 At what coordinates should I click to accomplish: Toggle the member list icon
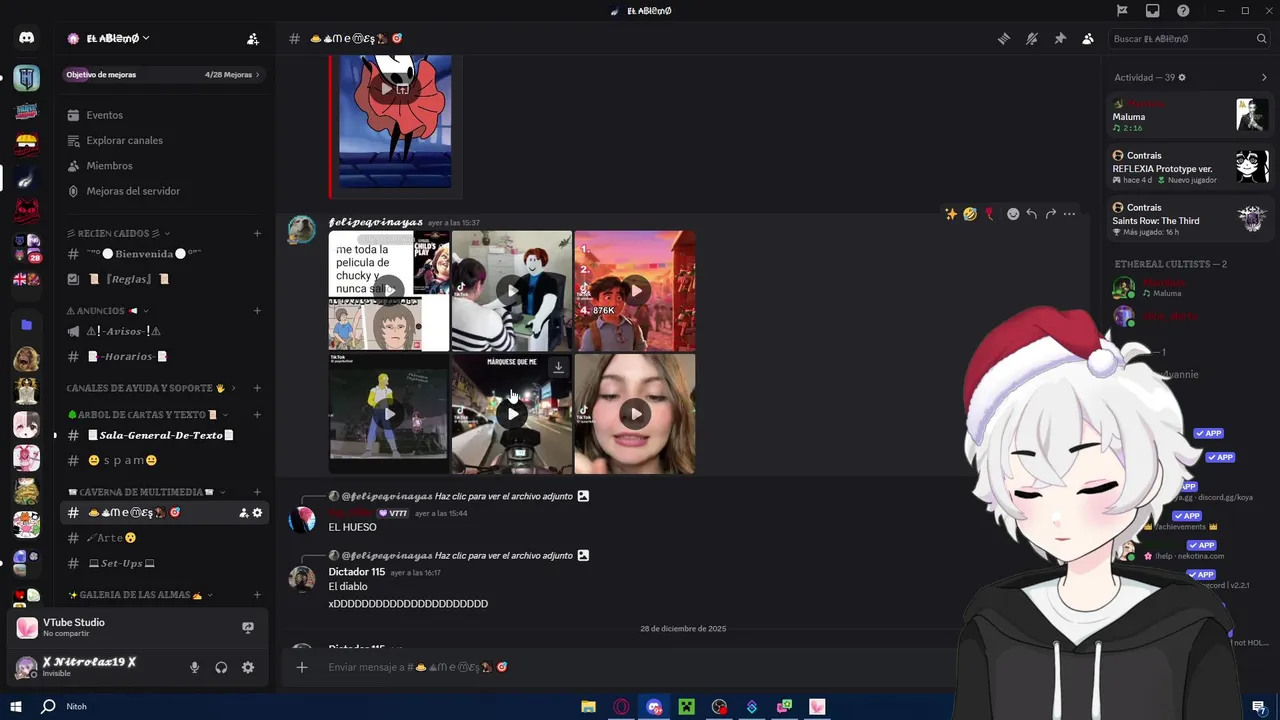pos(1088,39)
